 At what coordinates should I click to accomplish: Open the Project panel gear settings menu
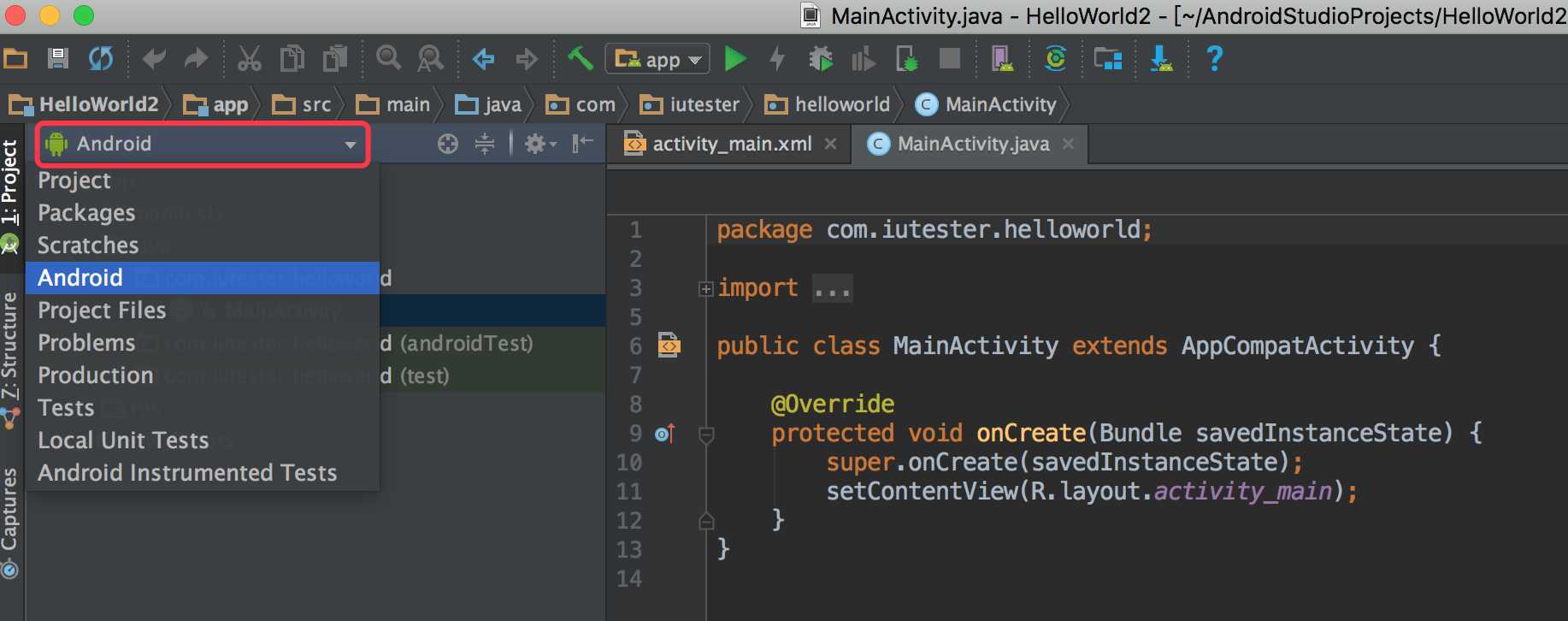coord(540,144)
